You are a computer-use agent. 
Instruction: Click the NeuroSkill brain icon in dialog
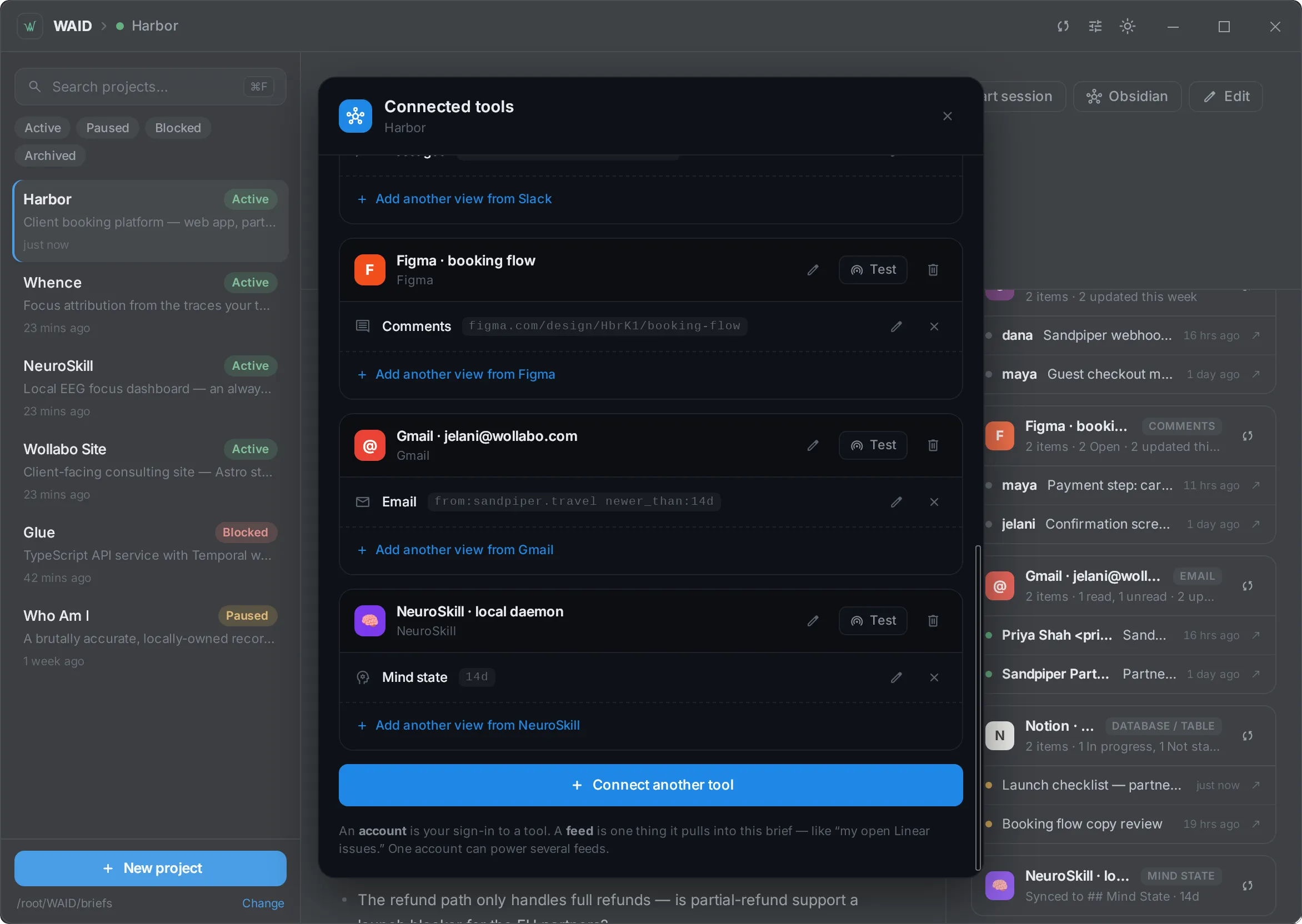(369, 621)
